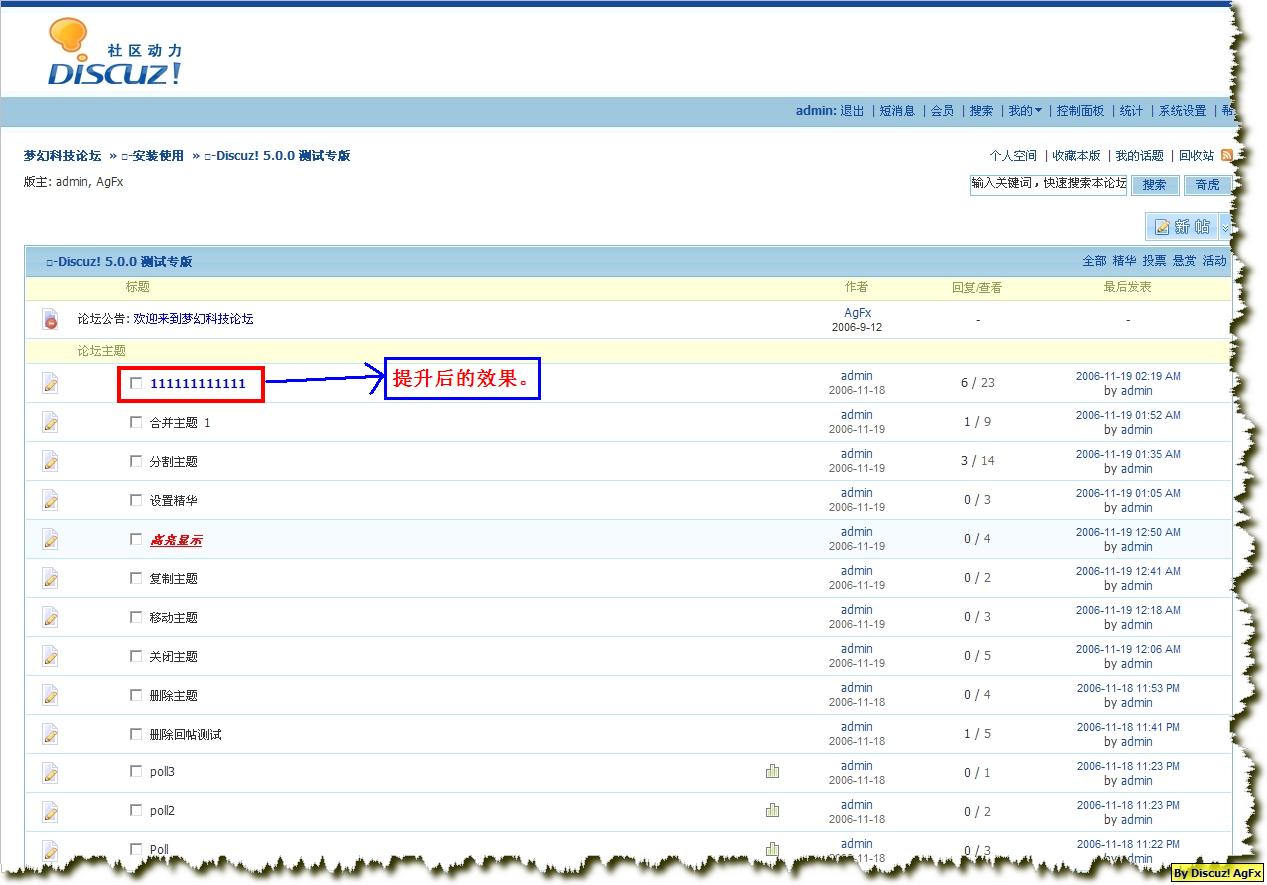Open 控制面板 in the top menu
This screenshot has width=1267, height=885.
1080,111
